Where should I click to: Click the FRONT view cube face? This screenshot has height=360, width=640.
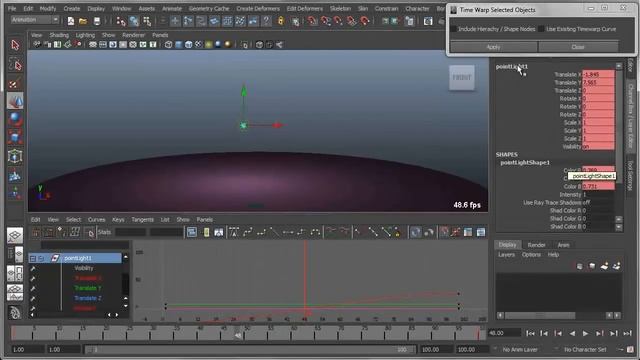462,78
